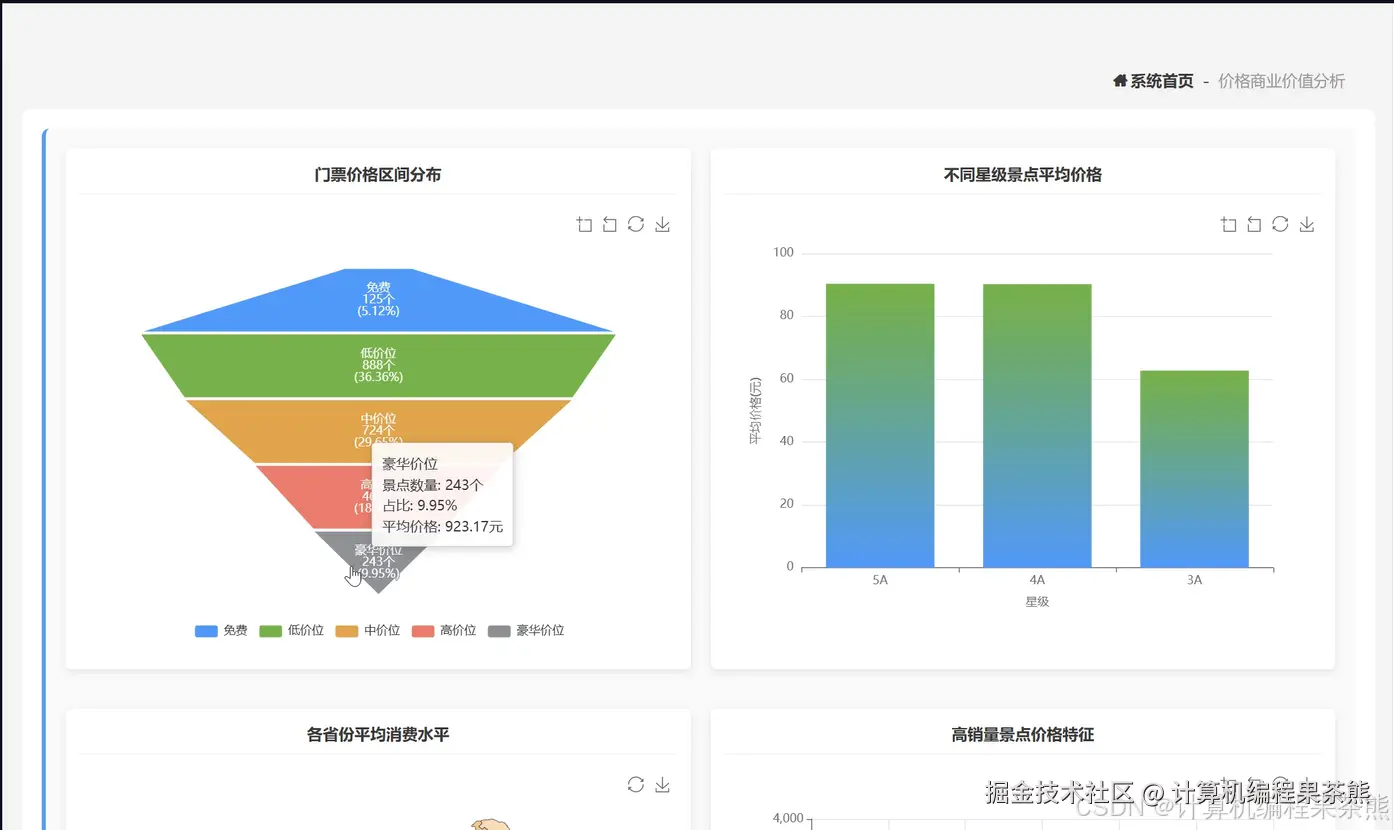Toggle visibility of 豪华价位 series
1394x830 pixels.
(x=526, y=630)
